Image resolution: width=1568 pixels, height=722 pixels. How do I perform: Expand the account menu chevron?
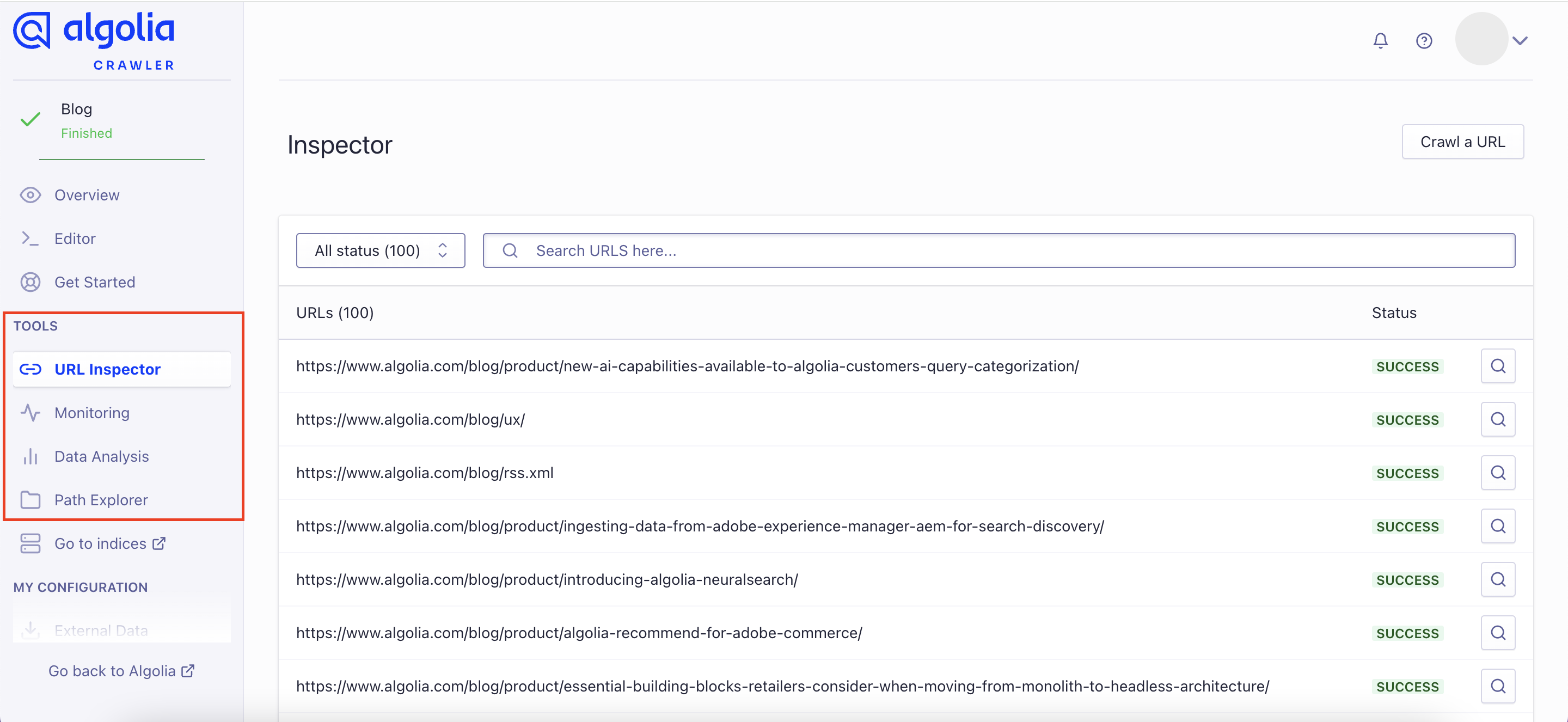(1520, 41)
